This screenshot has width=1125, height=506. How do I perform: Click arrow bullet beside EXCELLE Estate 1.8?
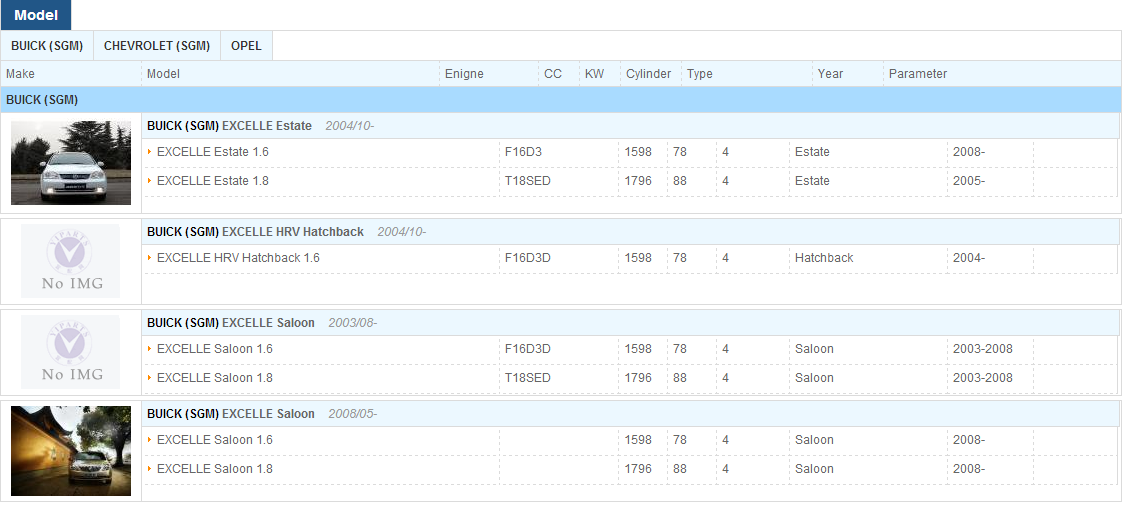(150, 181)
